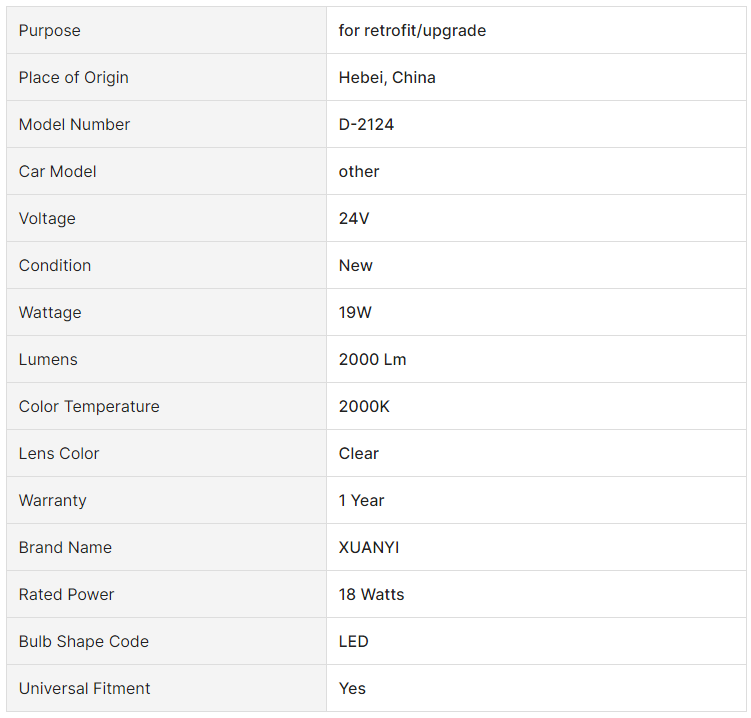The height and width of the screenshot is (718, 751).
Task: Select the Universal Fitment value Yes
Action: pos(352,688)
